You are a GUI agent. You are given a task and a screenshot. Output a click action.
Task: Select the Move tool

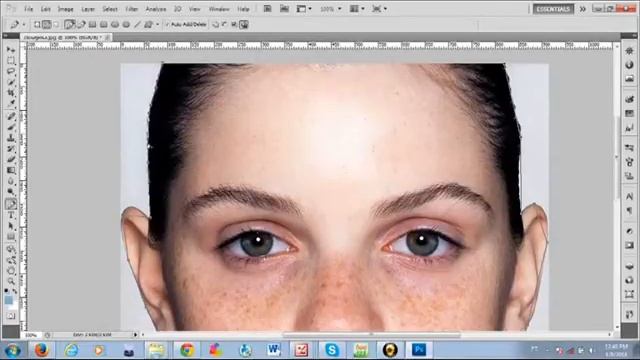pyautogui.click(x=11, y=50)
